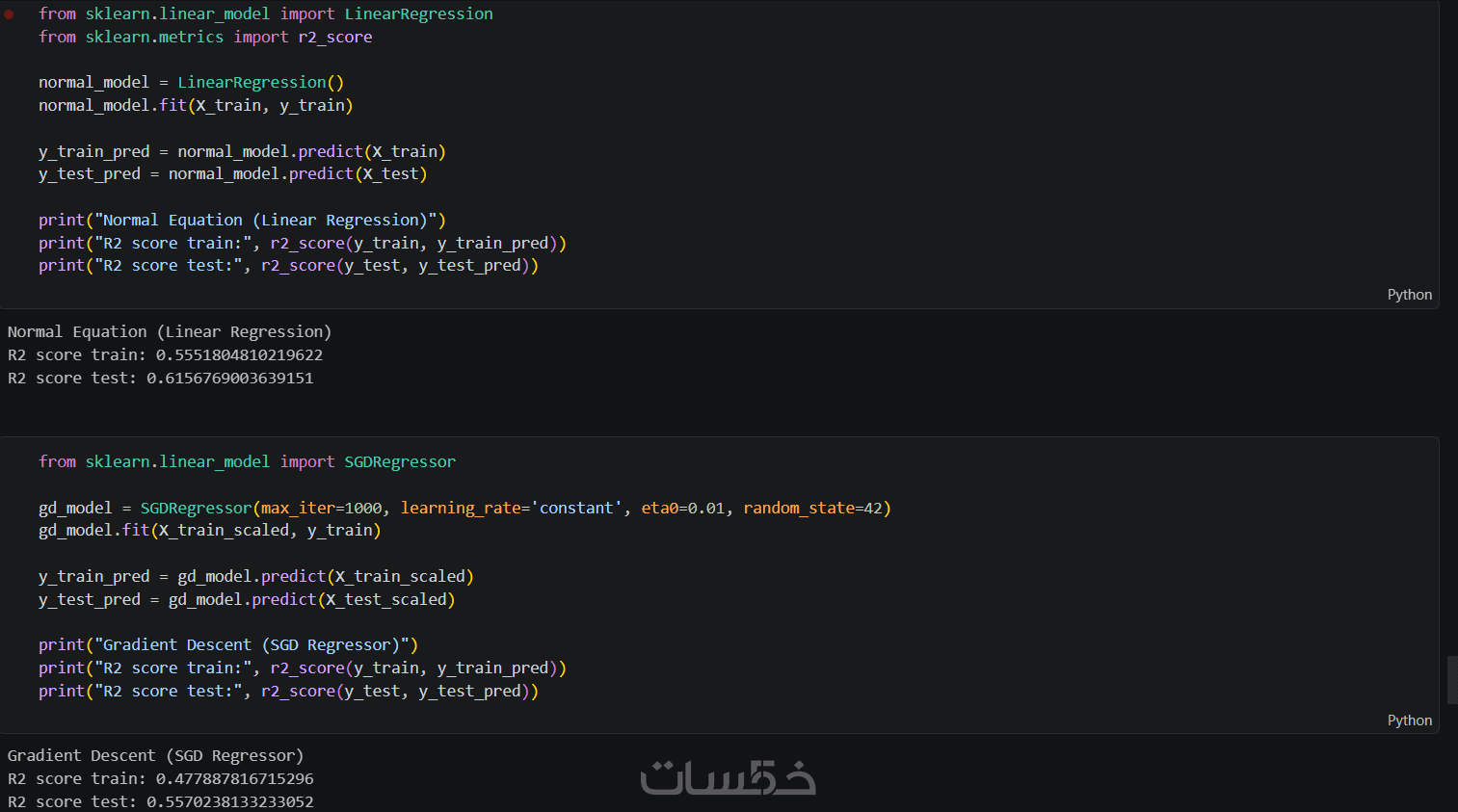This screenshot has width=1458, height=812.
Task: Click the test R2 output value 0.6156769003639151
Action: [x=229, y=379]
